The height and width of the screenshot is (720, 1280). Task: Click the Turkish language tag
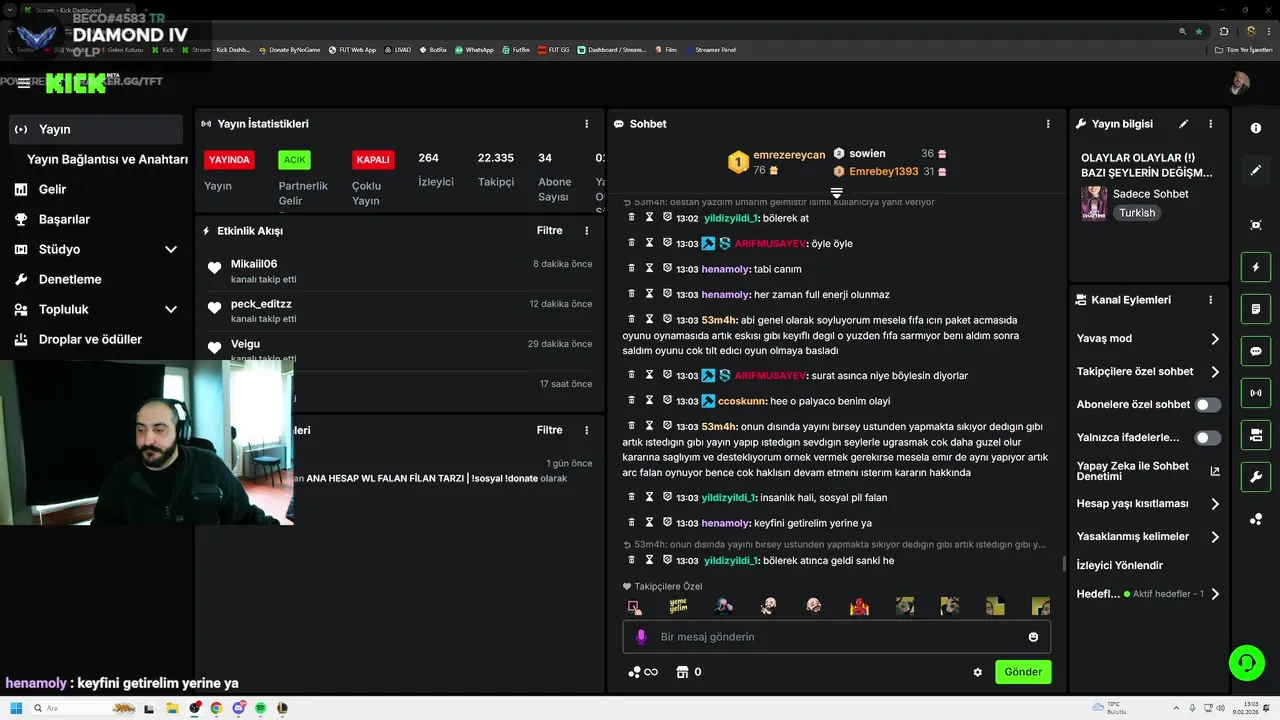pyautogui.click(x=1137, y=213)
